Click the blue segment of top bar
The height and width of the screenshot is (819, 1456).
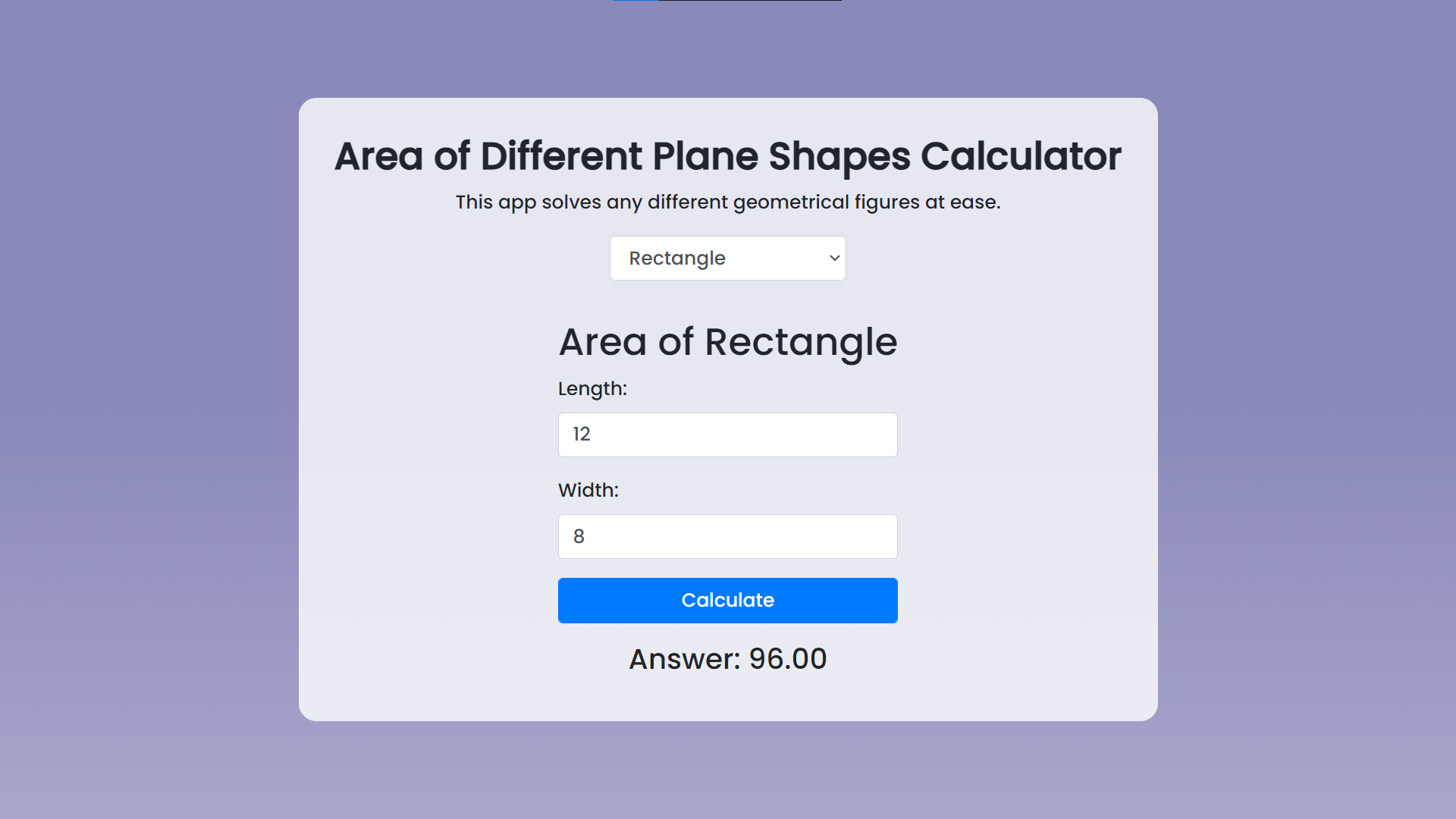(635, 1)
